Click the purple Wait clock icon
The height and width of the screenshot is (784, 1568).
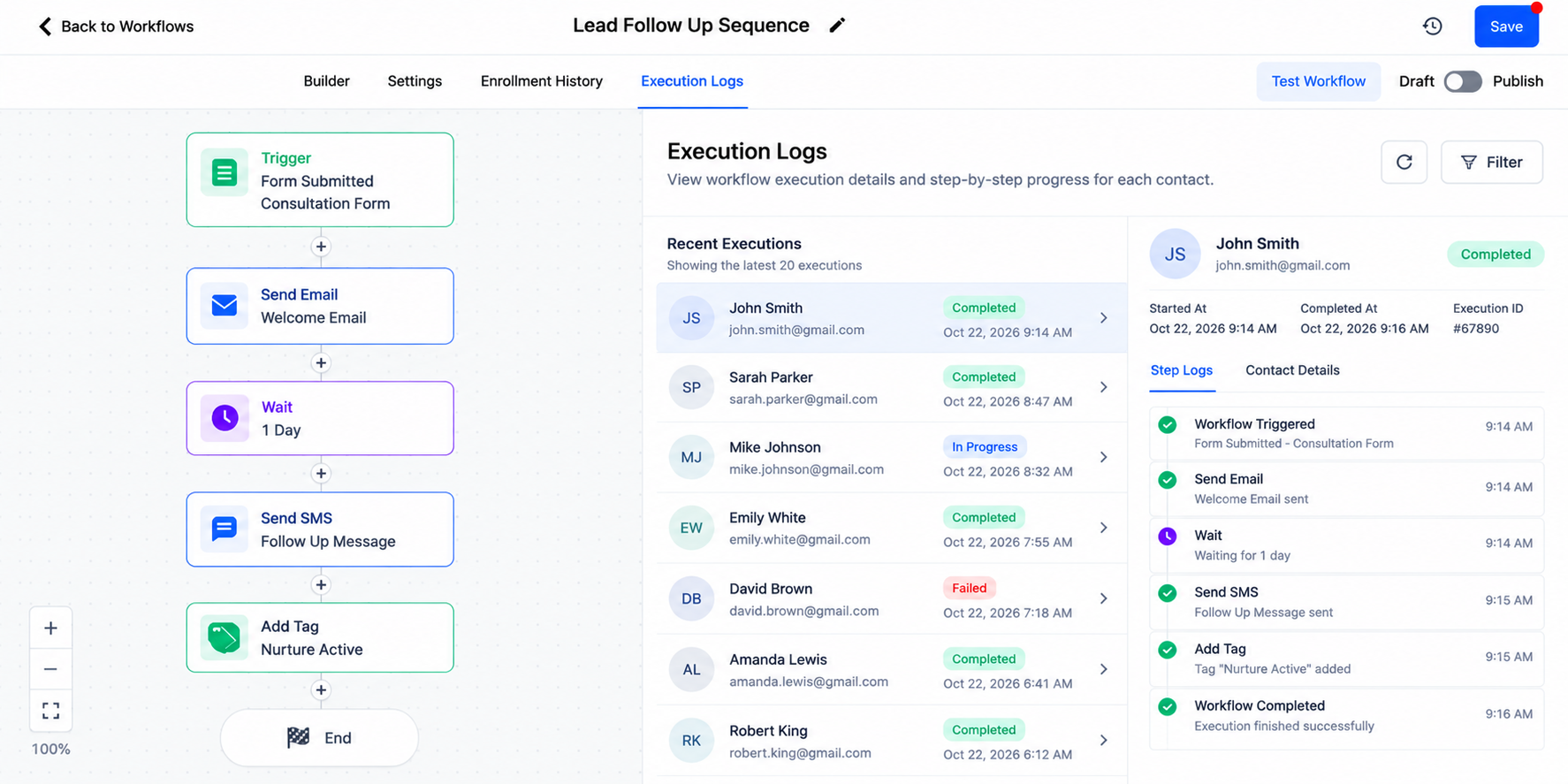(225, 418)
